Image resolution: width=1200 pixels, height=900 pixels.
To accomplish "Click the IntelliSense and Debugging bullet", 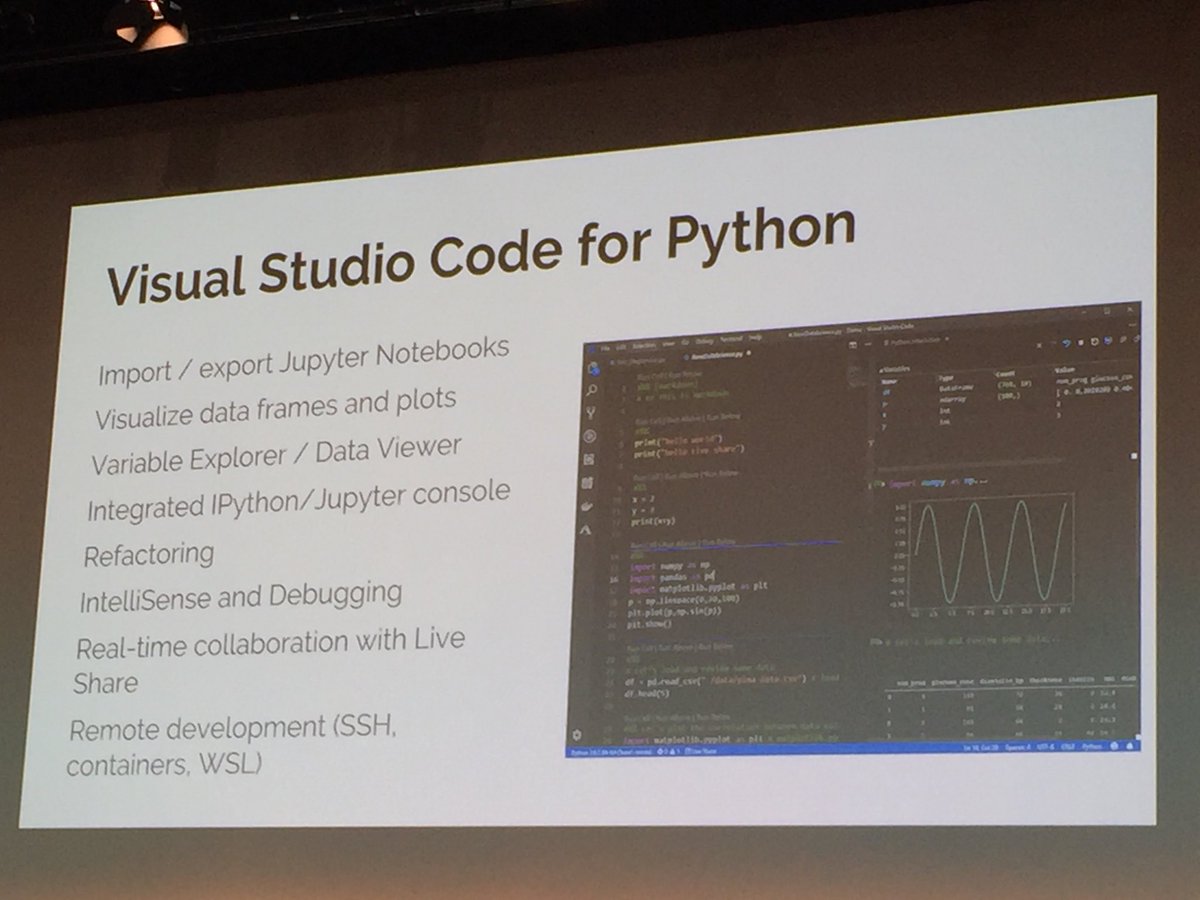I will (241, 598).
